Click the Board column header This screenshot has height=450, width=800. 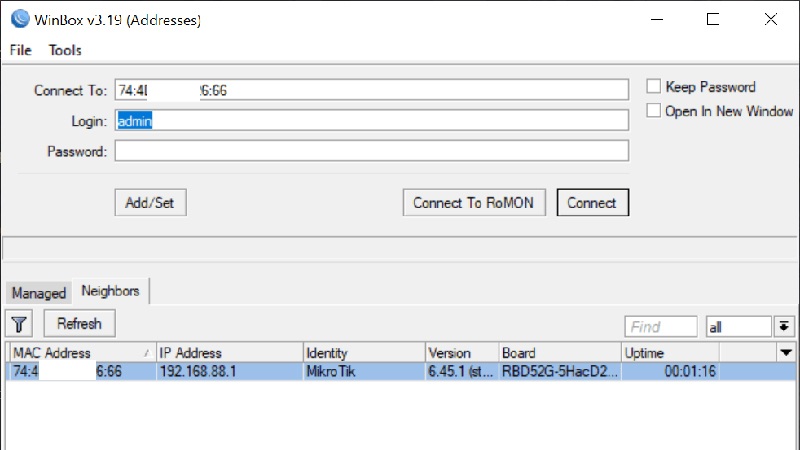(x=560, y=353)
